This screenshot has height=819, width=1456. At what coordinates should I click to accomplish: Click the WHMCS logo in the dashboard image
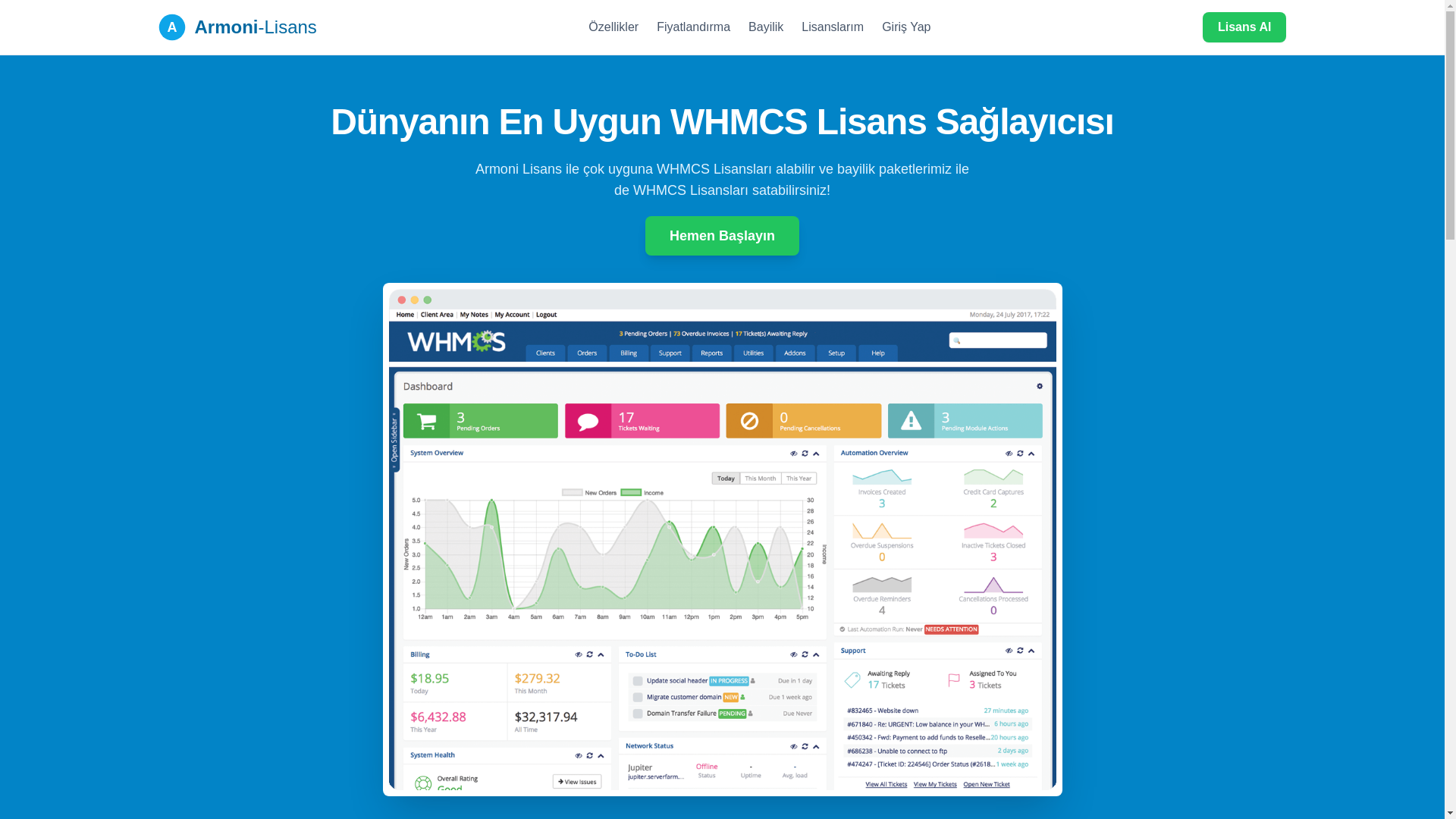456,341
